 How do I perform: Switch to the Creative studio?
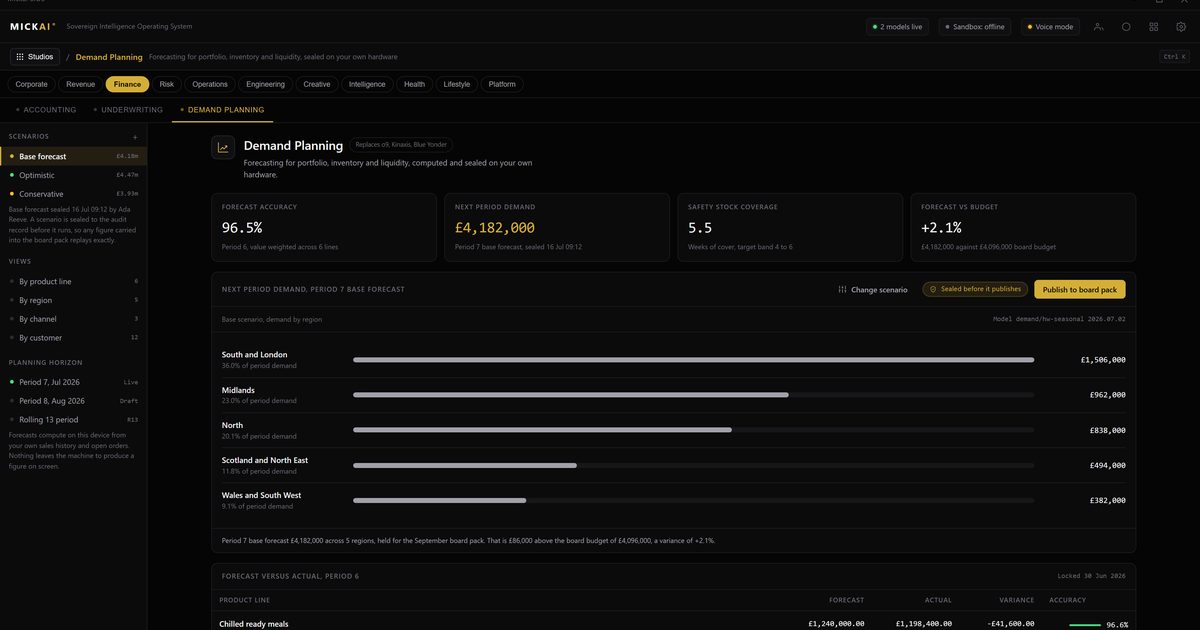317,84
